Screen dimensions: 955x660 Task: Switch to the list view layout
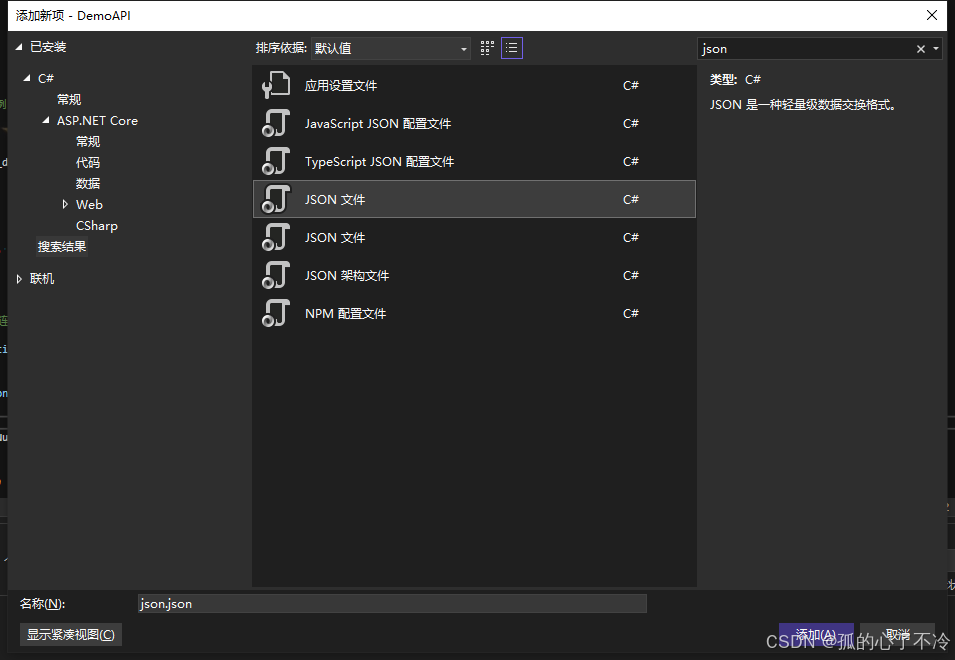[x=512, y=48]
